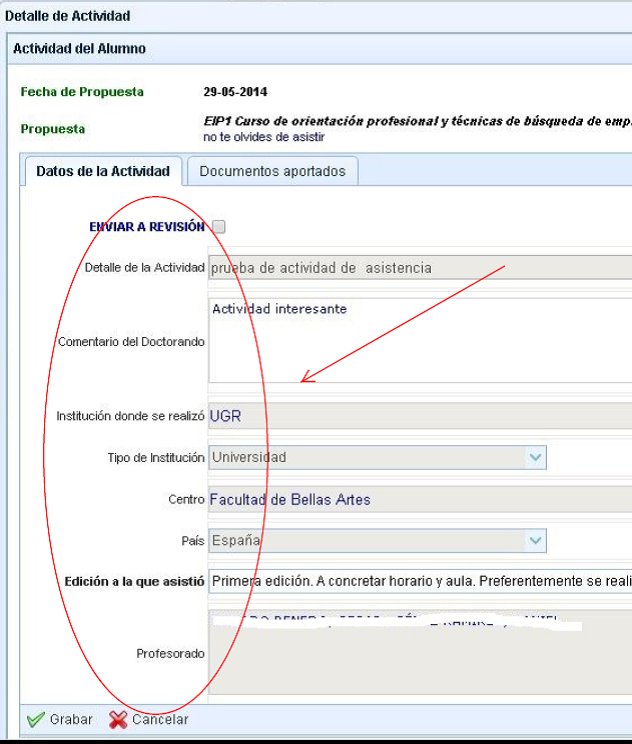
Task: Click the Universidad combo box field
Action: (366, 458)
